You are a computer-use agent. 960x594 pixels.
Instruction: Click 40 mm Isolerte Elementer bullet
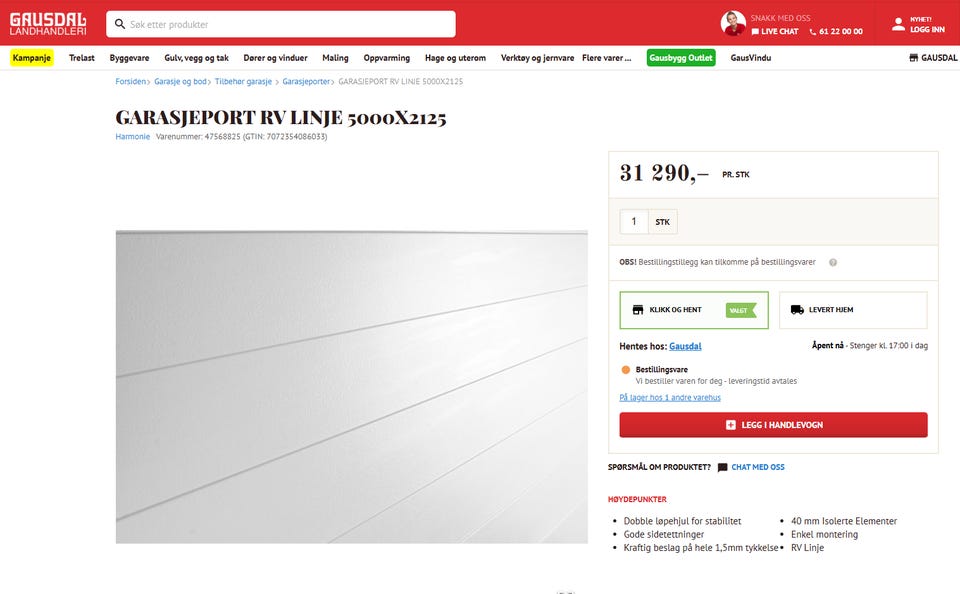pos(844,521)
